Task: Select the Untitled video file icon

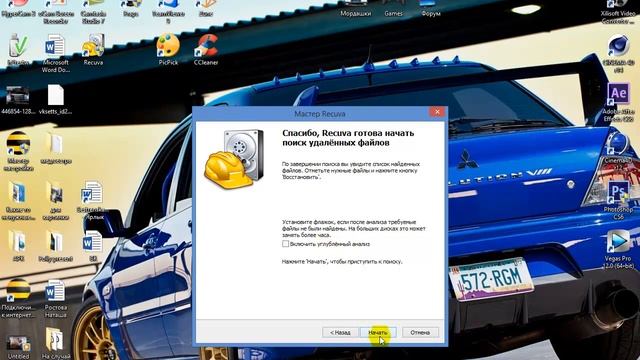Action: (18, 348)
